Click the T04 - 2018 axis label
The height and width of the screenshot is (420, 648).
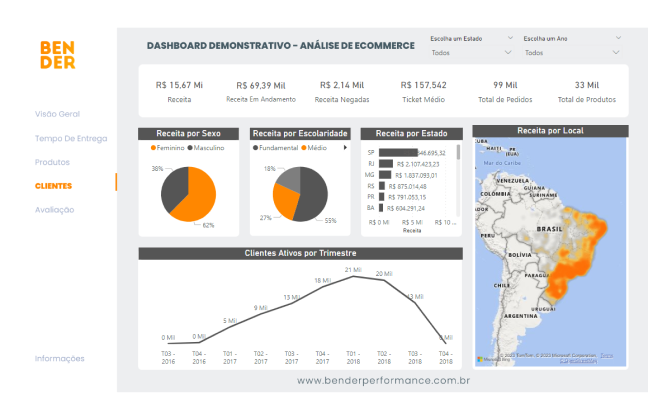(446, 358)
